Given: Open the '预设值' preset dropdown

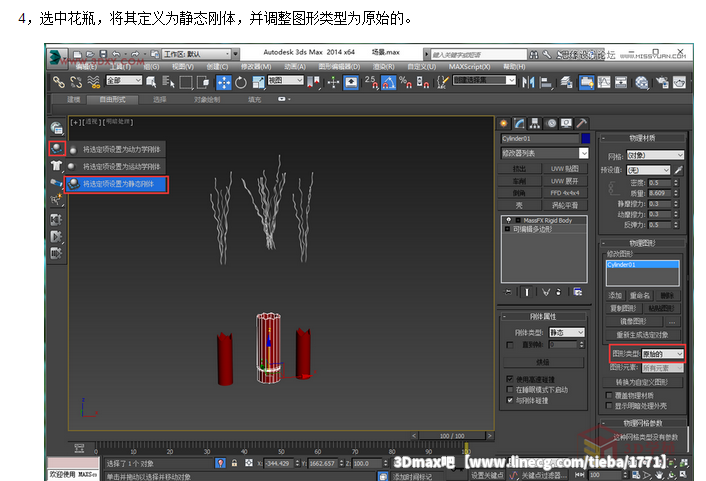Looking at the screenshot, I should pos(648,170).
